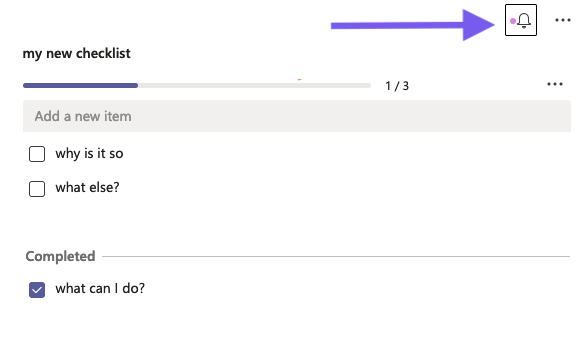Click the pink dot beside the bell
The image size is (580, 364).
(513, 21)
